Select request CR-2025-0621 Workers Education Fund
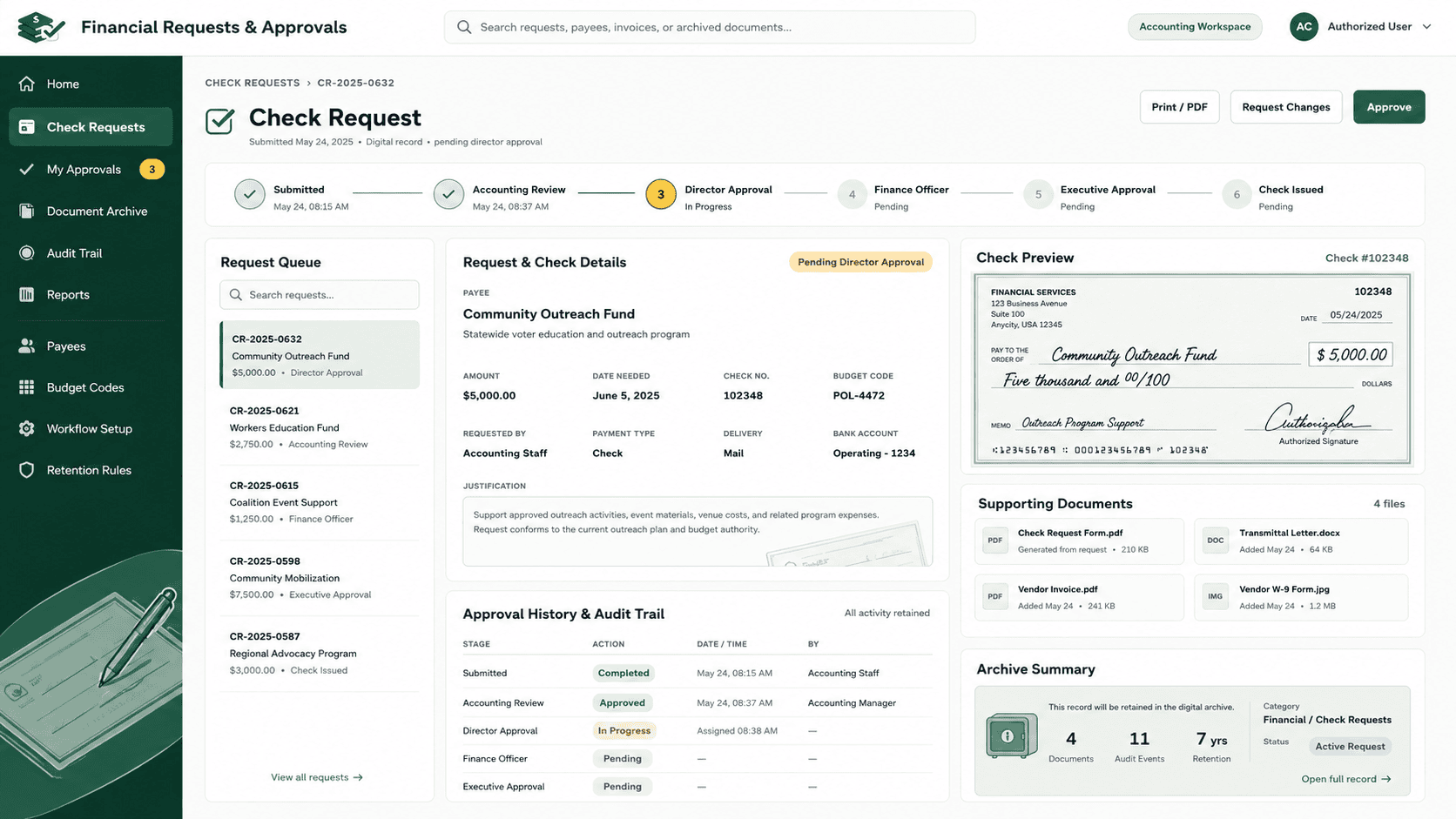The height and width of the screenshot is (819, 1456). click(x=320, y=426)
